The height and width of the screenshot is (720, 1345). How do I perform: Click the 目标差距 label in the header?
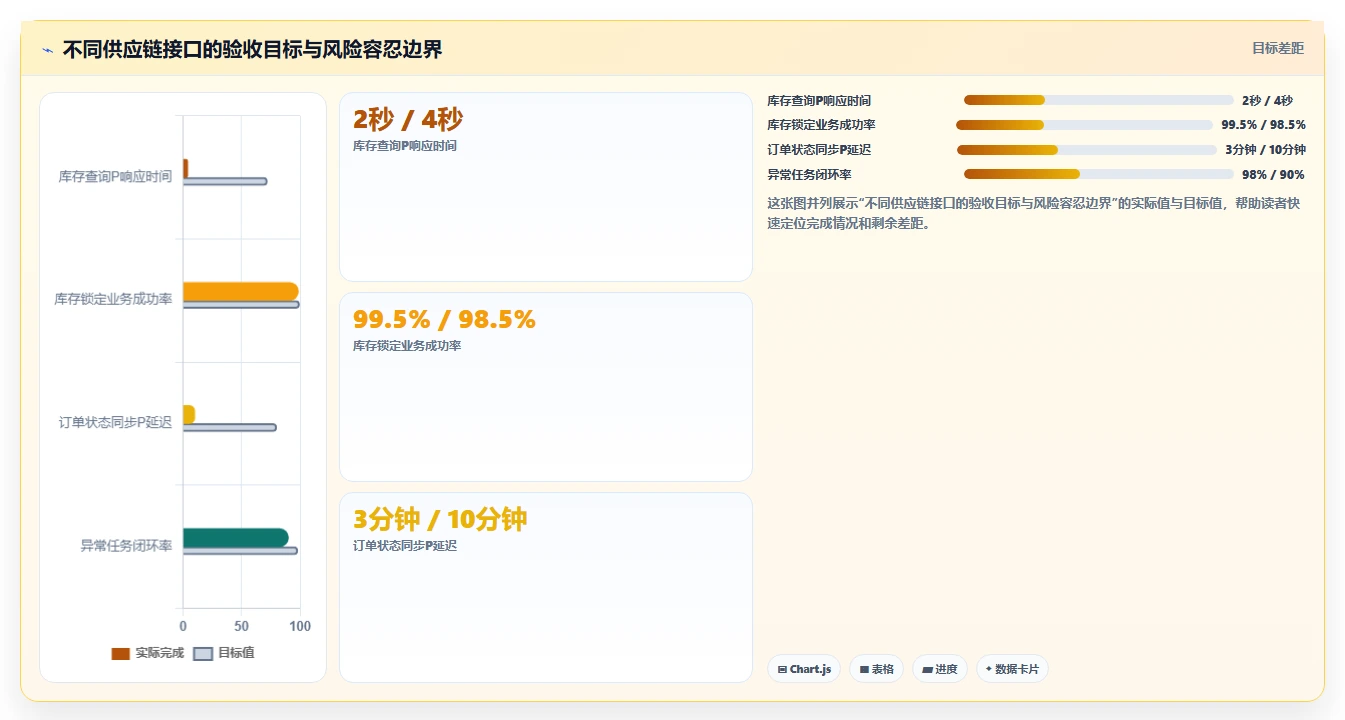coord(1278,48)
